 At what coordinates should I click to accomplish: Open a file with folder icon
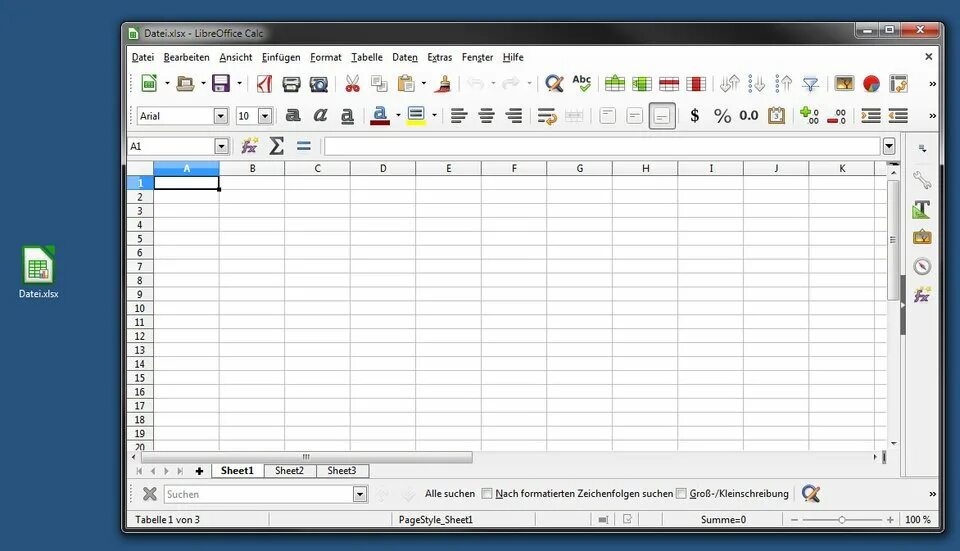185,83
